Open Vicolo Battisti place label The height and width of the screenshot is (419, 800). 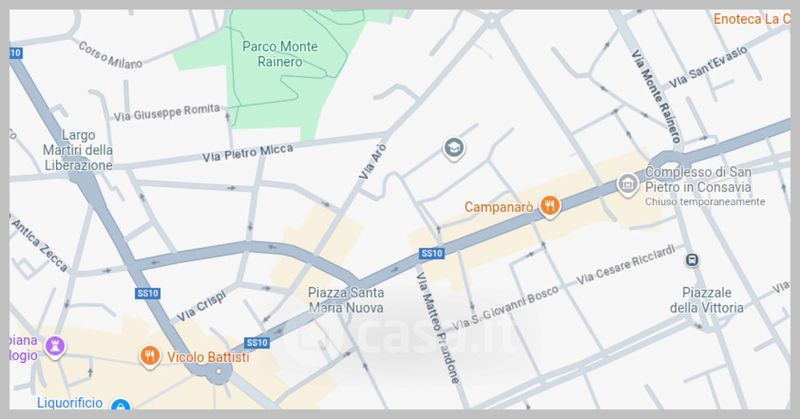tap(208, 357)
